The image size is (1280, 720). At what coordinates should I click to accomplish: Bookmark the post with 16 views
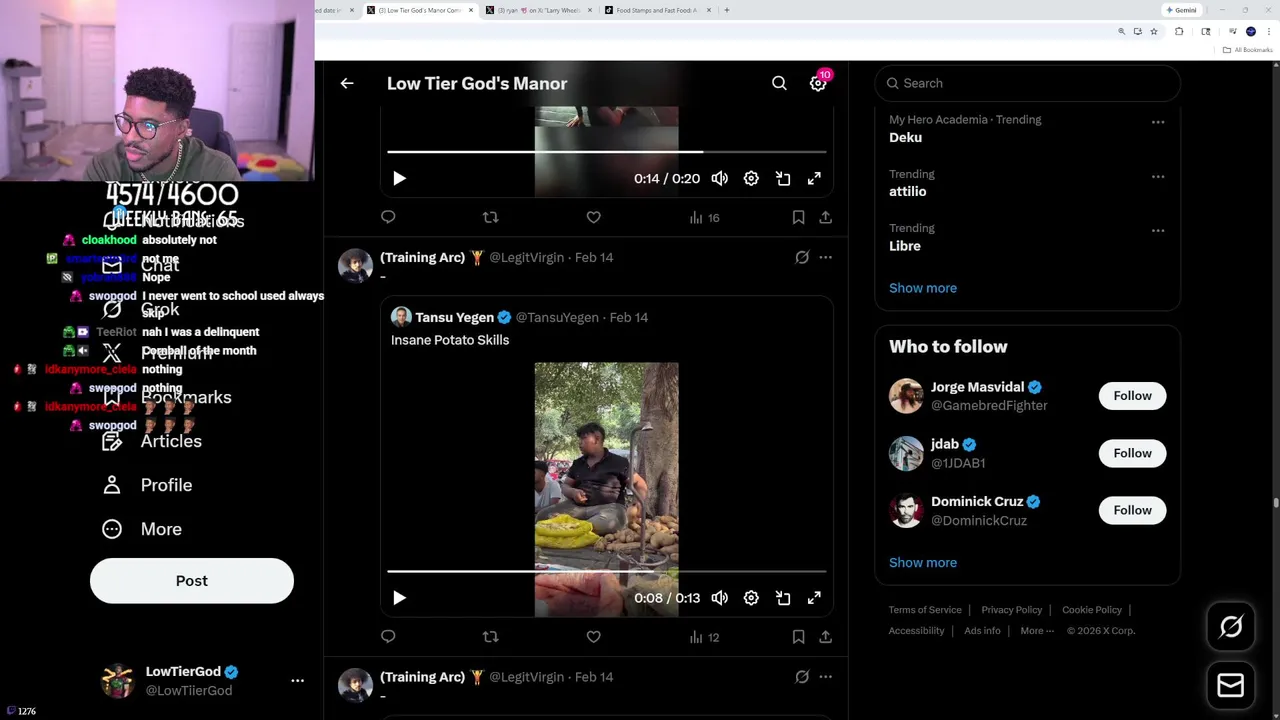click(798, 217)
